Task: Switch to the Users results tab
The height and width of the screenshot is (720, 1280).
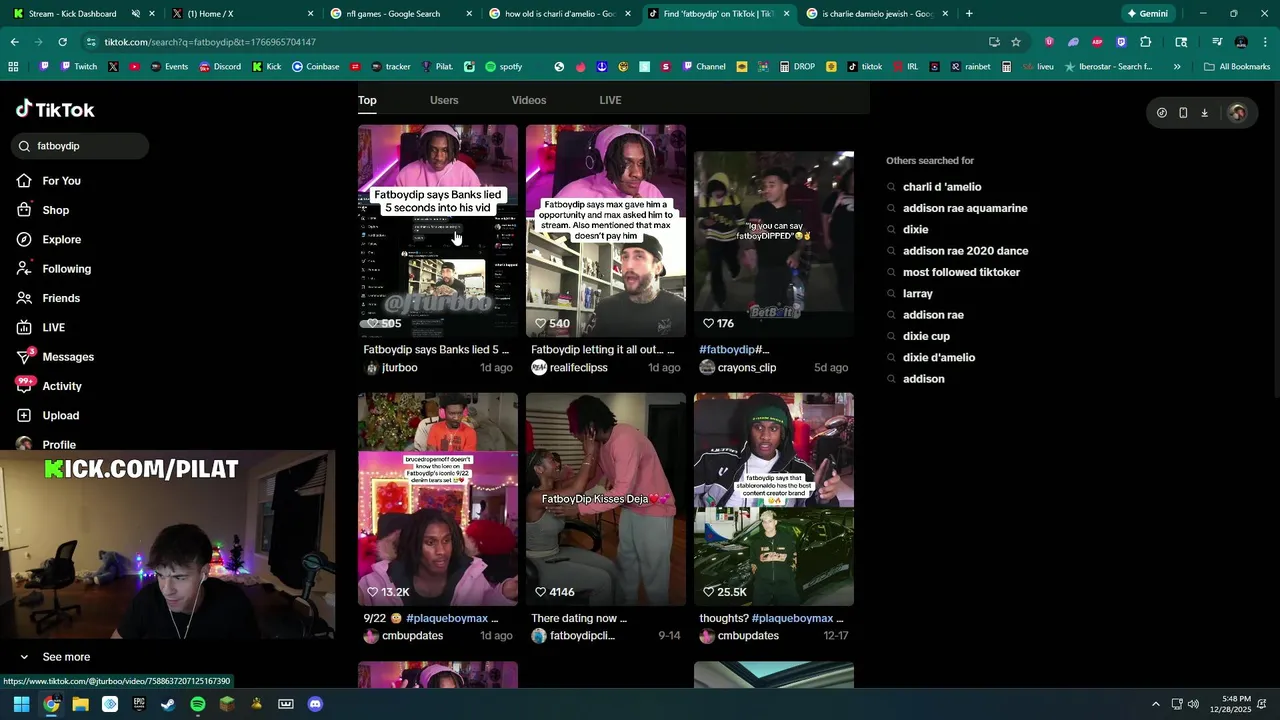Action: click(x=444, y=100)
